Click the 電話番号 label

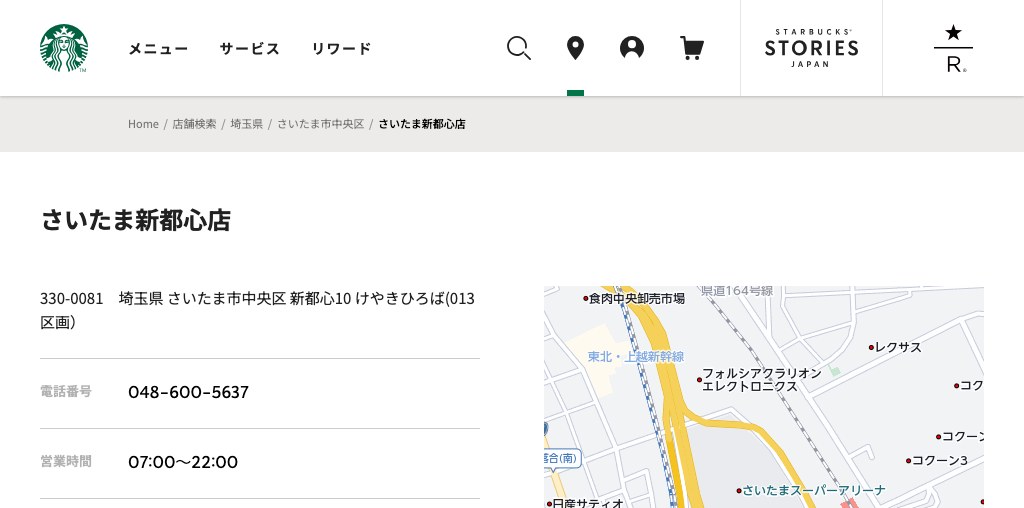[x=66, y=391]
